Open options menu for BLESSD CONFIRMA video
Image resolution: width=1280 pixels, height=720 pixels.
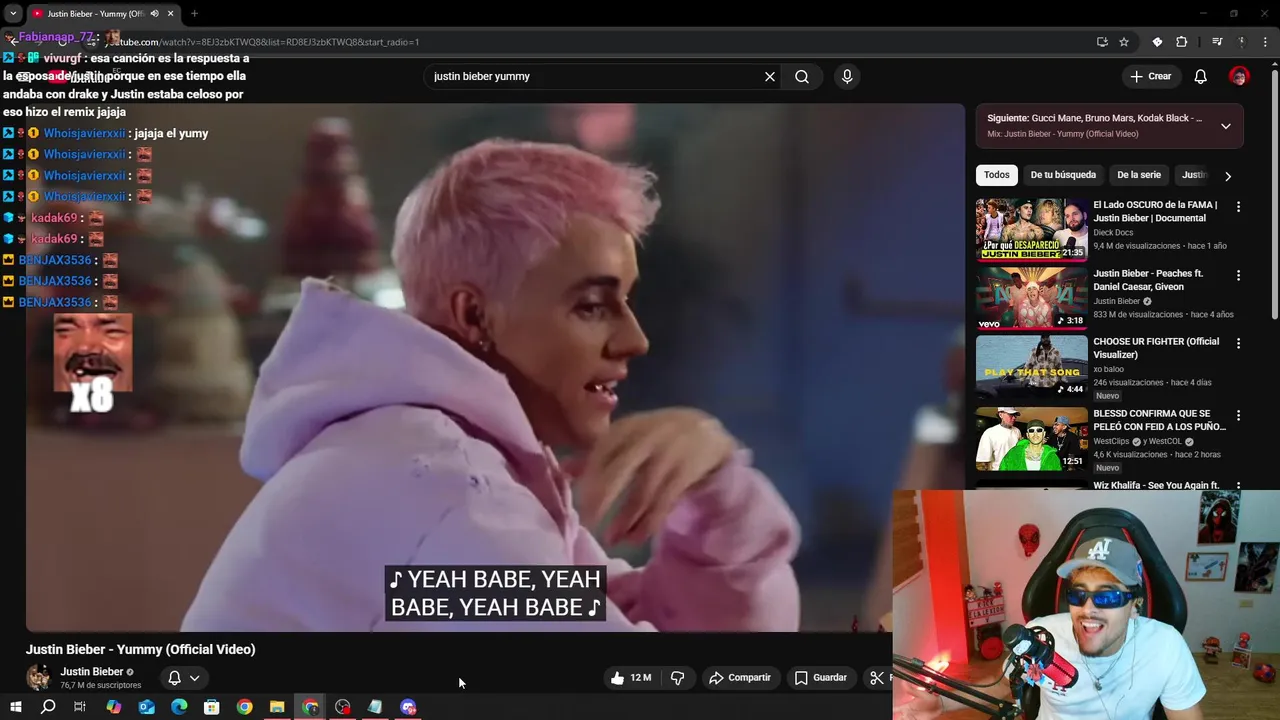(x=1238, y=415)
